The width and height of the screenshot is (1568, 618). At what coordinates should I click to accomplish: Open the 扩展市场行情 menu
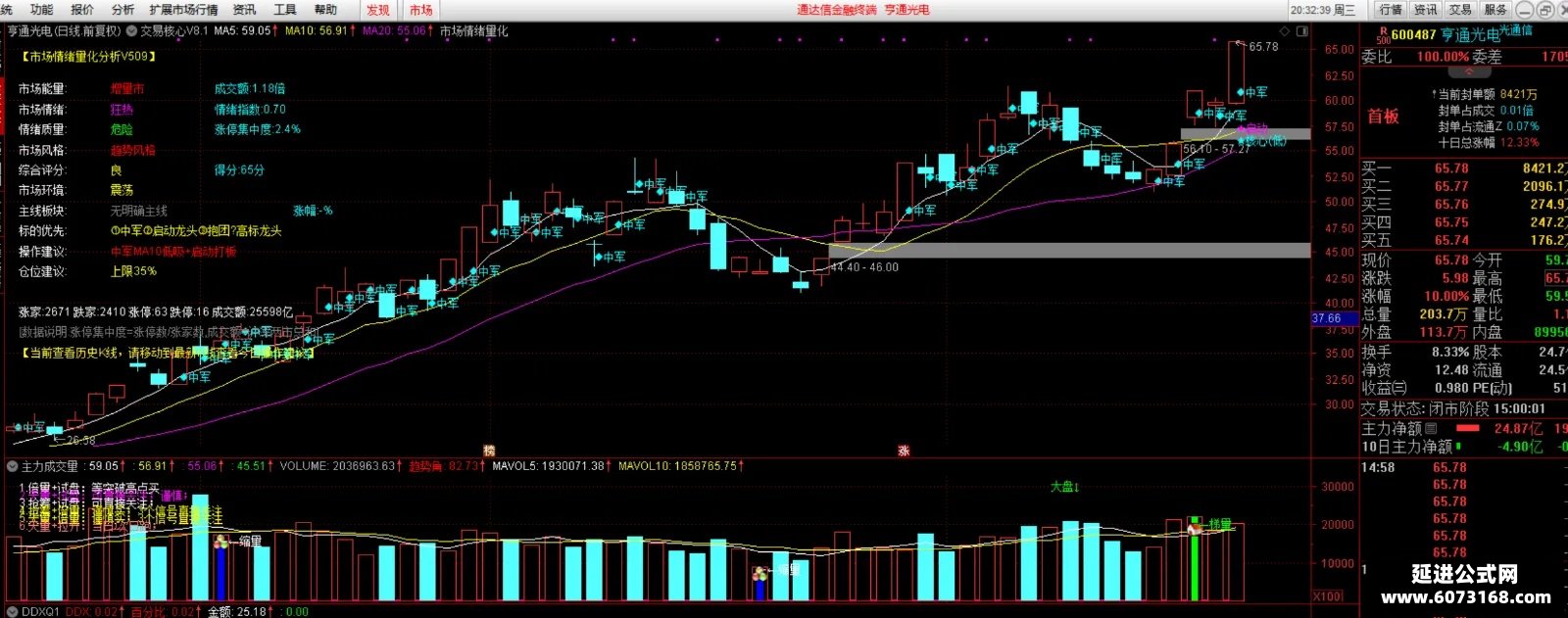tap(184, 9)
